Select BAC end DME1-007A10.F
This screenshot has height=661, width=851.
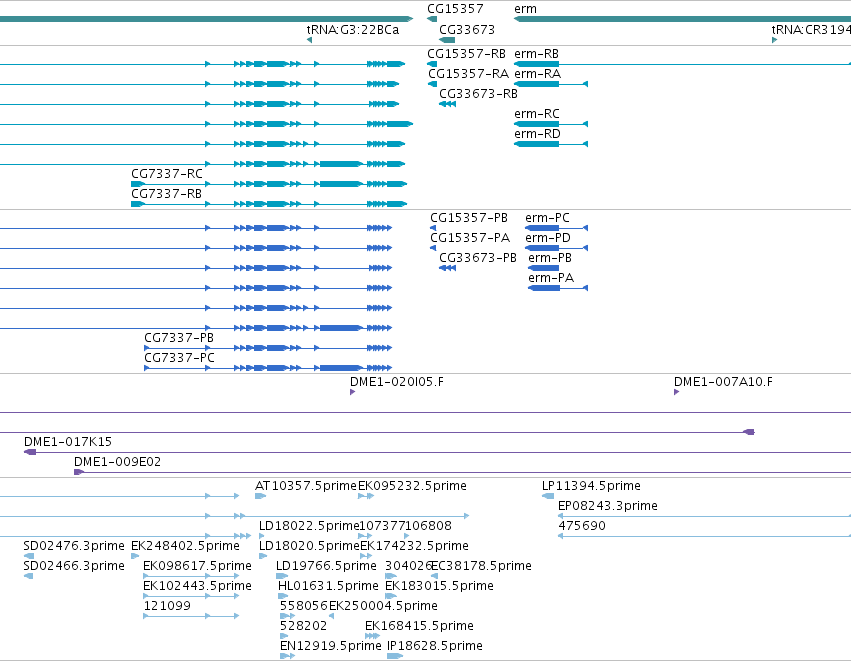pyautogui.click(x=723, y=382)
